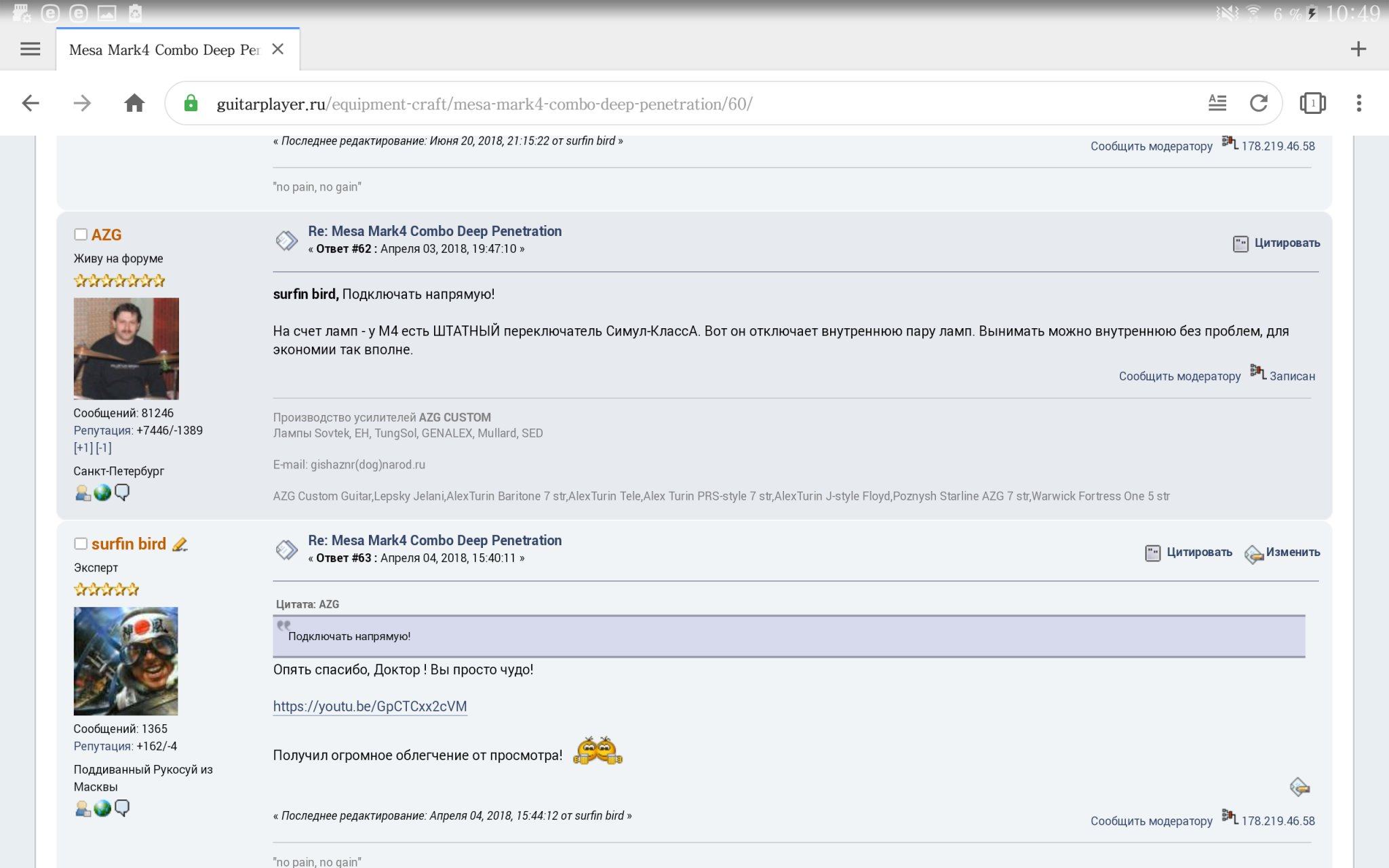Give AZG plus one reputation
This screenshot has width=1389, height=868.
pyautogui.click(x=83, y=448)
